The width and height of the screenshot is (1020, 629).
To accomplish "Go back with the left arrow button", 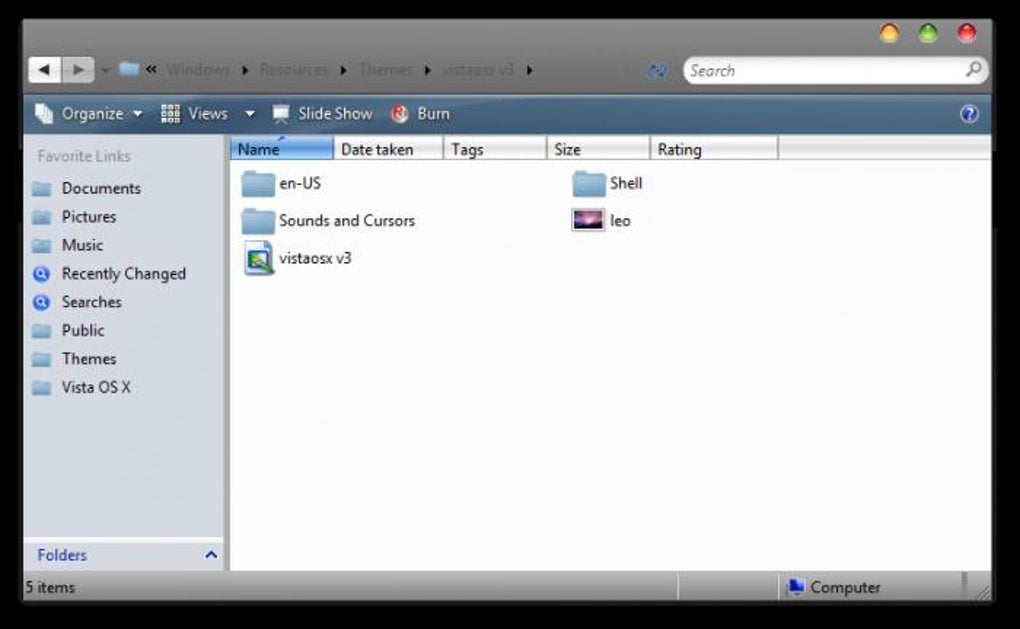I will point(44,70).
